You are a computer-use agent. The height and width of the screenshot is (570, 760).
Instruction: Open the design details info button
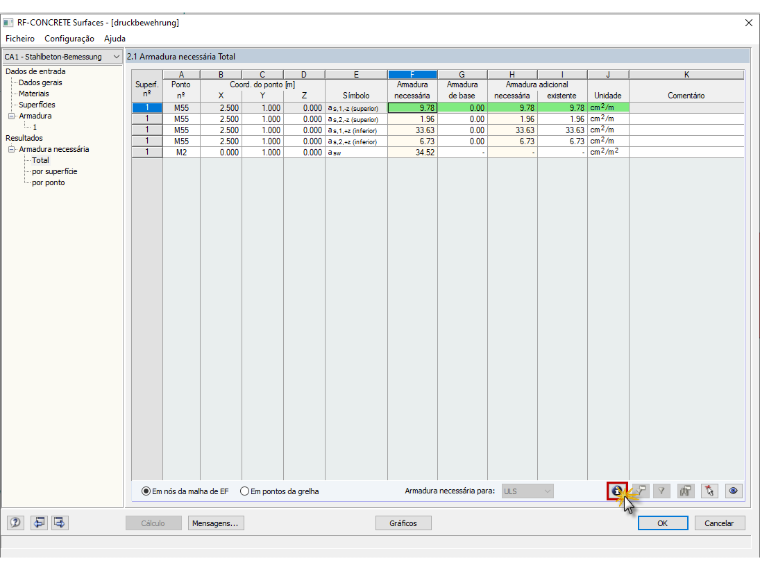point(617,491)
